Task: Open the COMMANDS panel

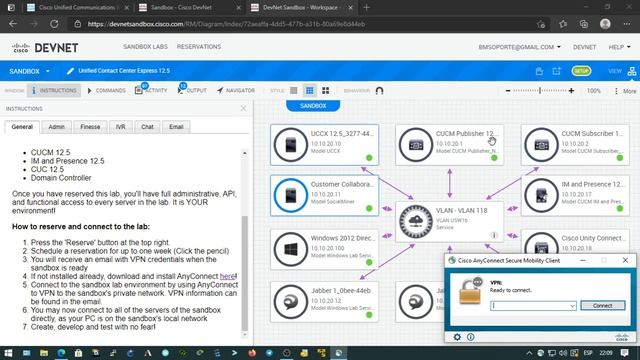Action: [x=107, y=91]
